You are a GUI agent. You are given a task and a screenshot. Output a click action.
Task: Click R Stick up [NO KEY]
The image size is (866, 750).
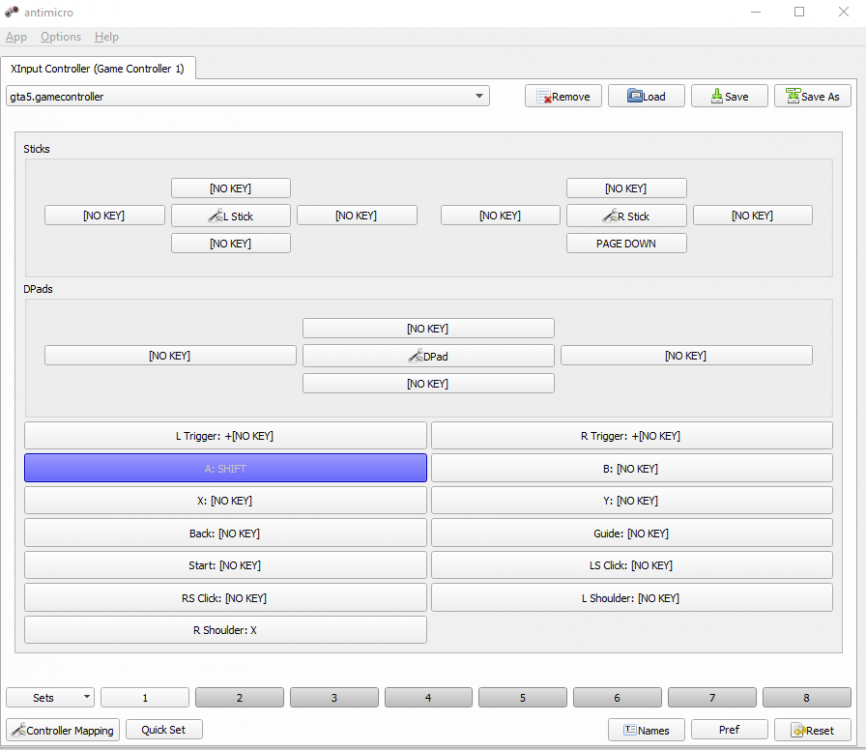pos(626,188)
